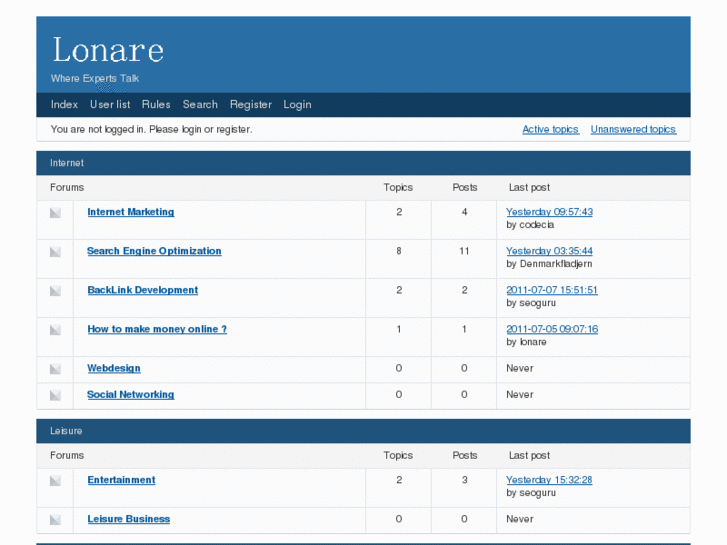Click topics count 8 for SEO
This screenshot has width=727, height=545.
(x=399, y=251)
